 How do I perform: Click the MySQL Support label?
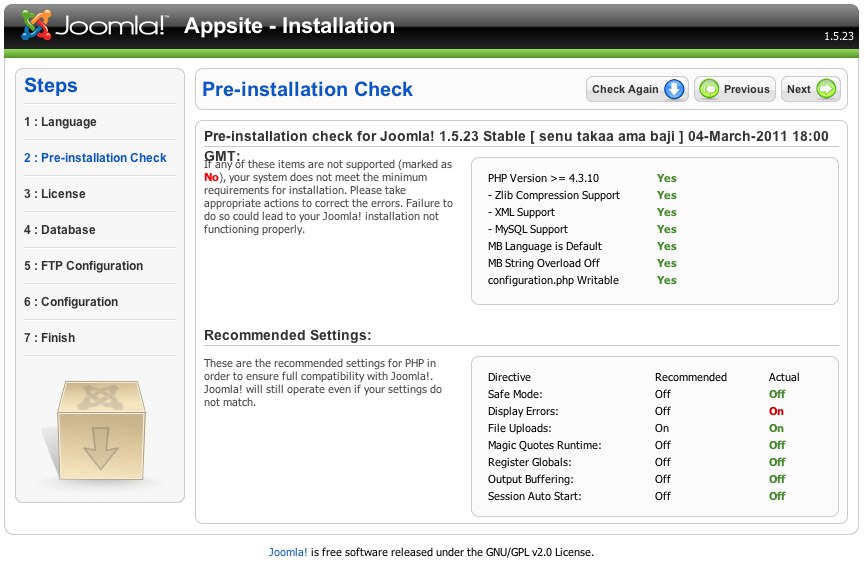click(x=528, y=230)
